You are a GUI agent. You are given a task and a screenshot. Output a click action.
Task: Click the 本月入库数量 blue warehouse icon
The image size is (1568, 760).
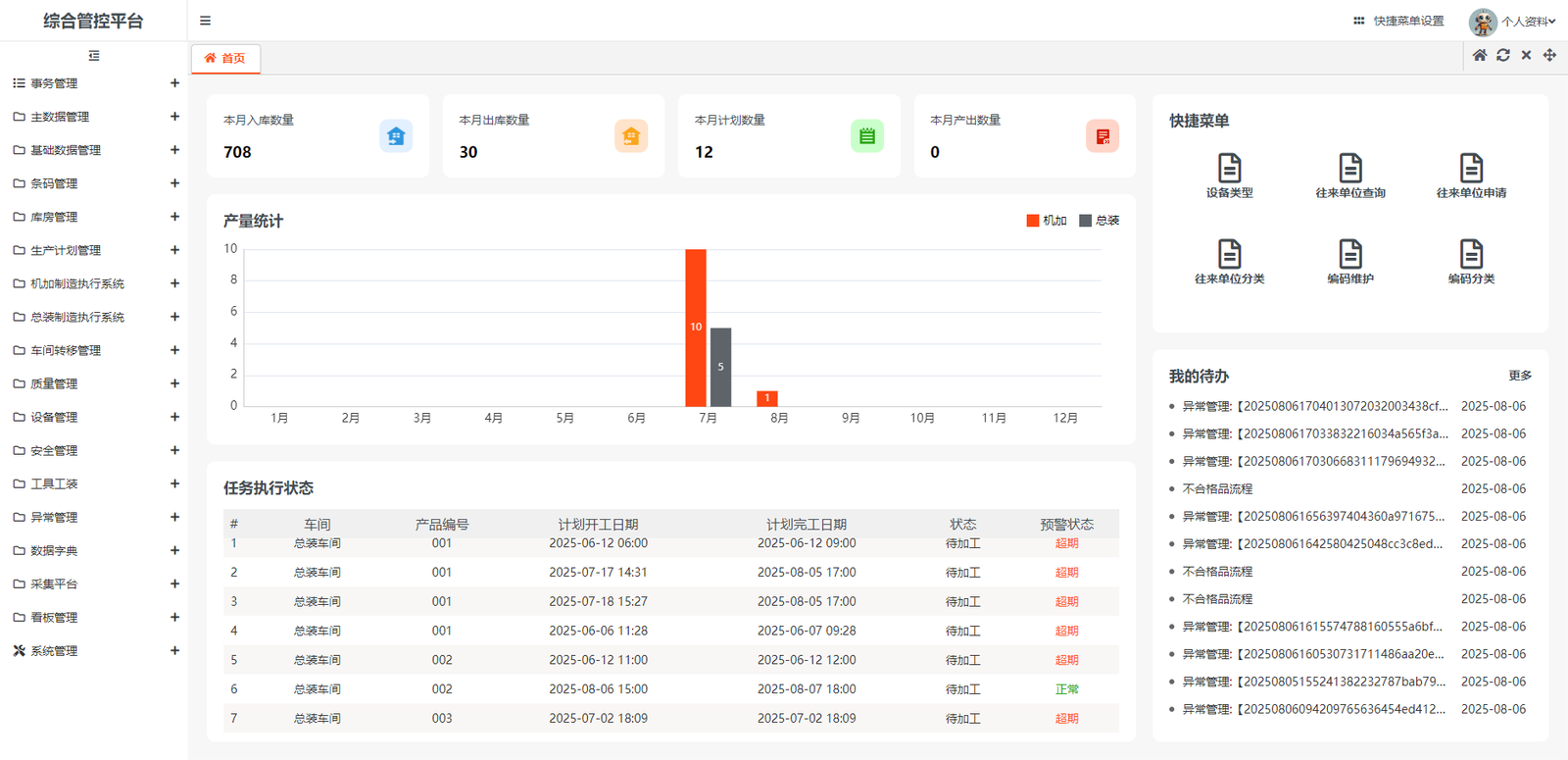tap(396, 136)
